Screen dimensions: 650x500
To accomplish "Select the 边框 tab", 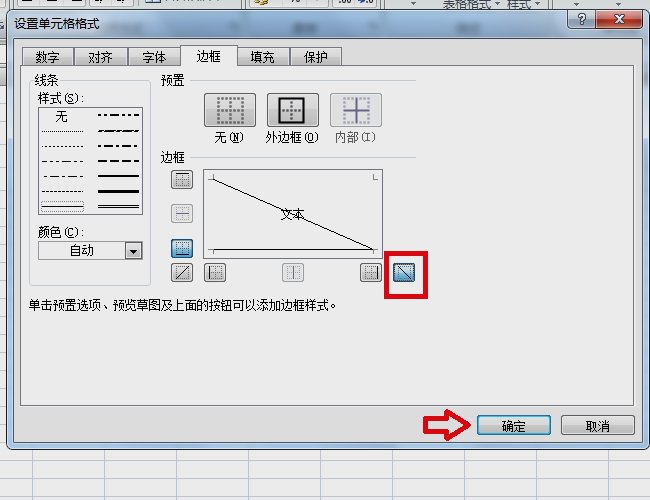I will click(209, 56).
